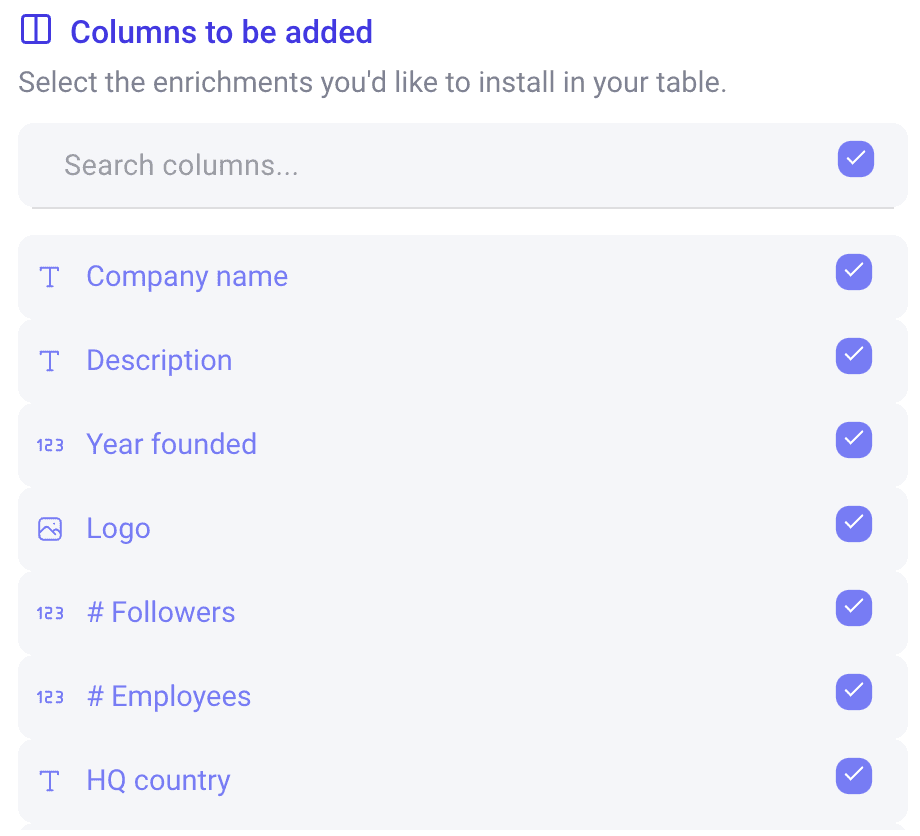Image resolution: width=920 pixels, height=836 pixels.
Task: Uncheck the Company name checkbox
Action: coord(854,272)
